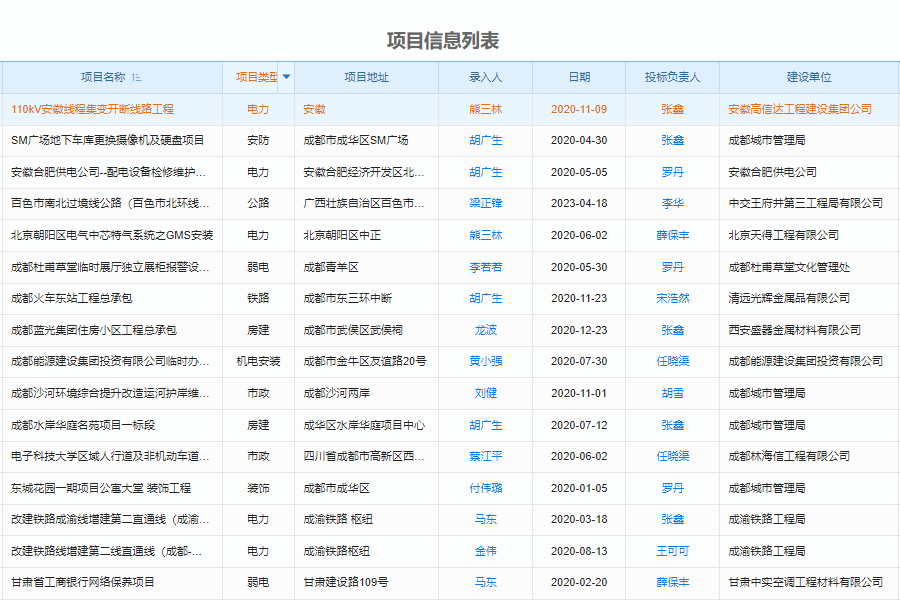Click the date 2020-08-13 cell

[x=579, y=551]
